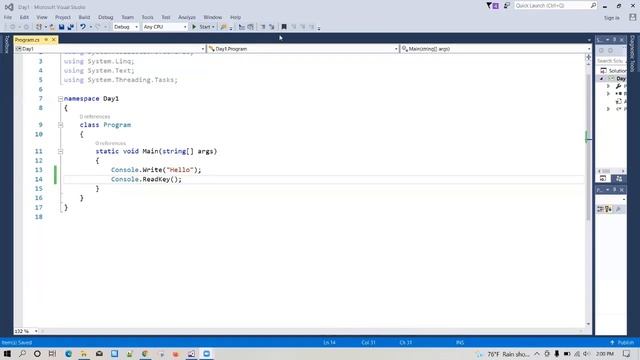This screenshot has width=640, height=360.
Task: Open the Main(string[] args) member dropdown
Action: [x=496, y=49]
